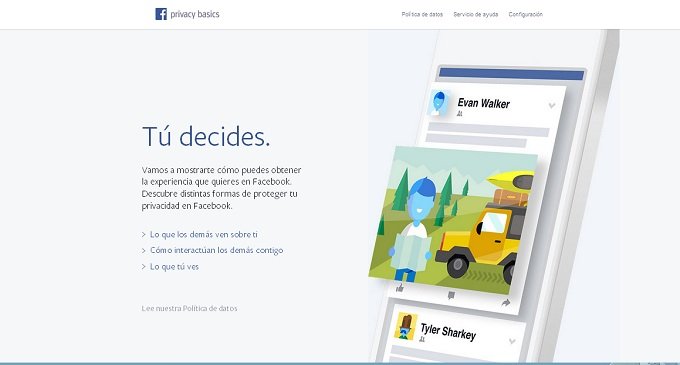Open Servicio de ayuda menu item
Screen dimensions: 680x365
pyautogui.click(x=476, y=14)
